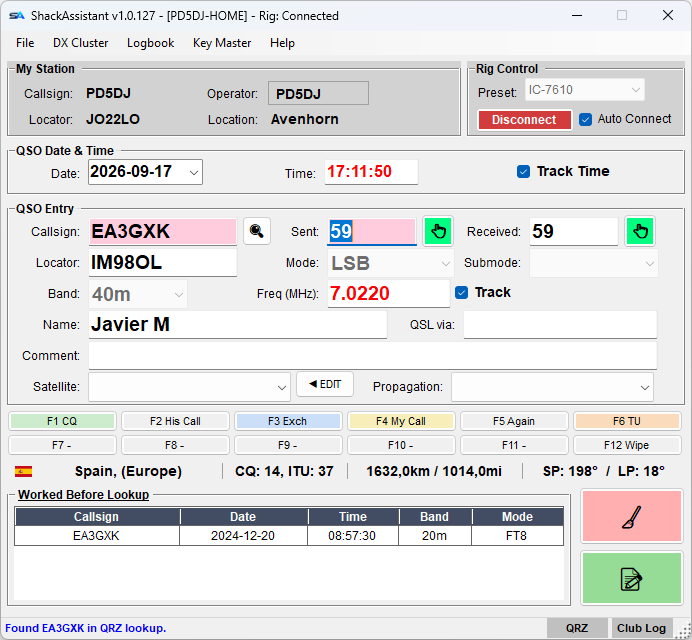Click the ShackAssistant logo in title bar
Viewport: 692px width, 640px height.
click(x=17, y=16)
